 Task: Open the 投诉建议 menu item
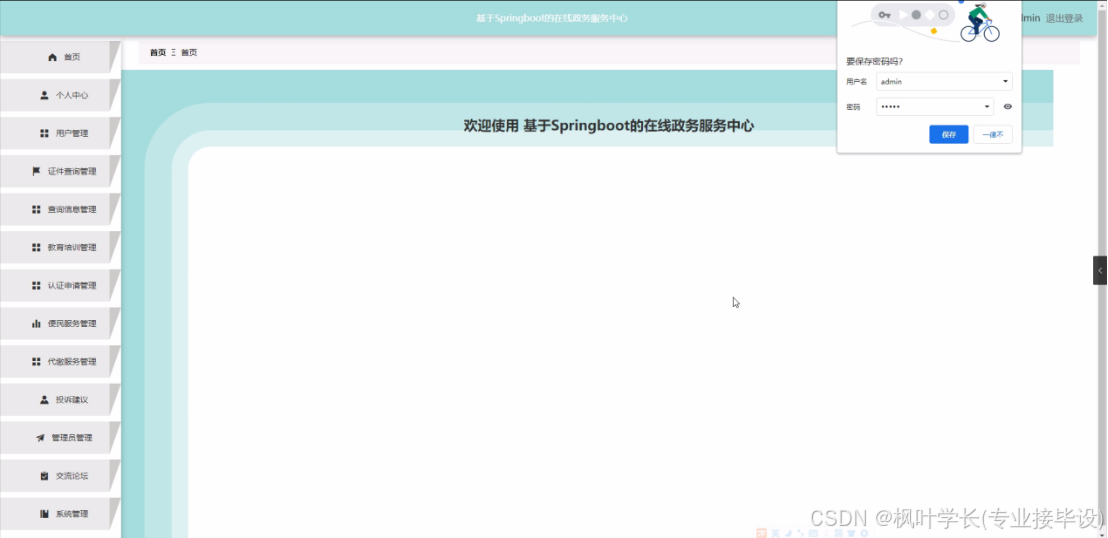pyautogui.click(x=60, y=399)
